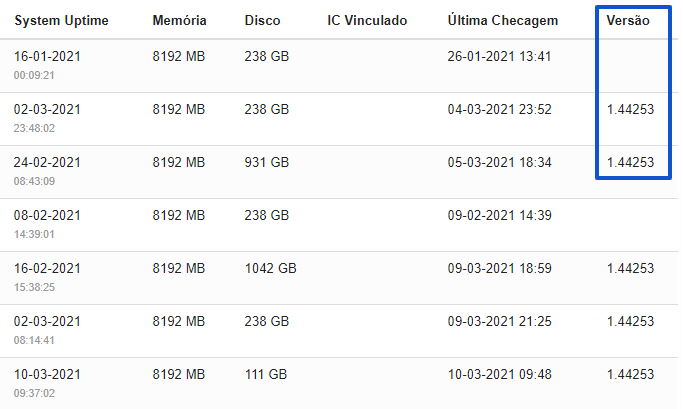Click the Versão column header
Viewport: 683px width, 409px height.
[628, 20]
